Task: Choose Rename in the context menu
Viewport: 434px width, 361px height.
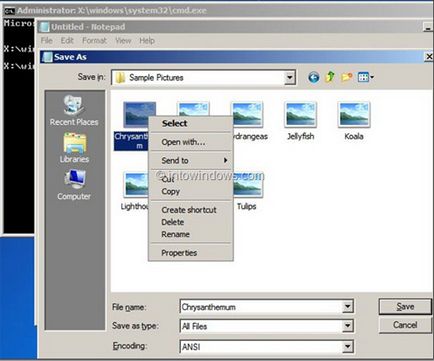Action: [190, 234]
